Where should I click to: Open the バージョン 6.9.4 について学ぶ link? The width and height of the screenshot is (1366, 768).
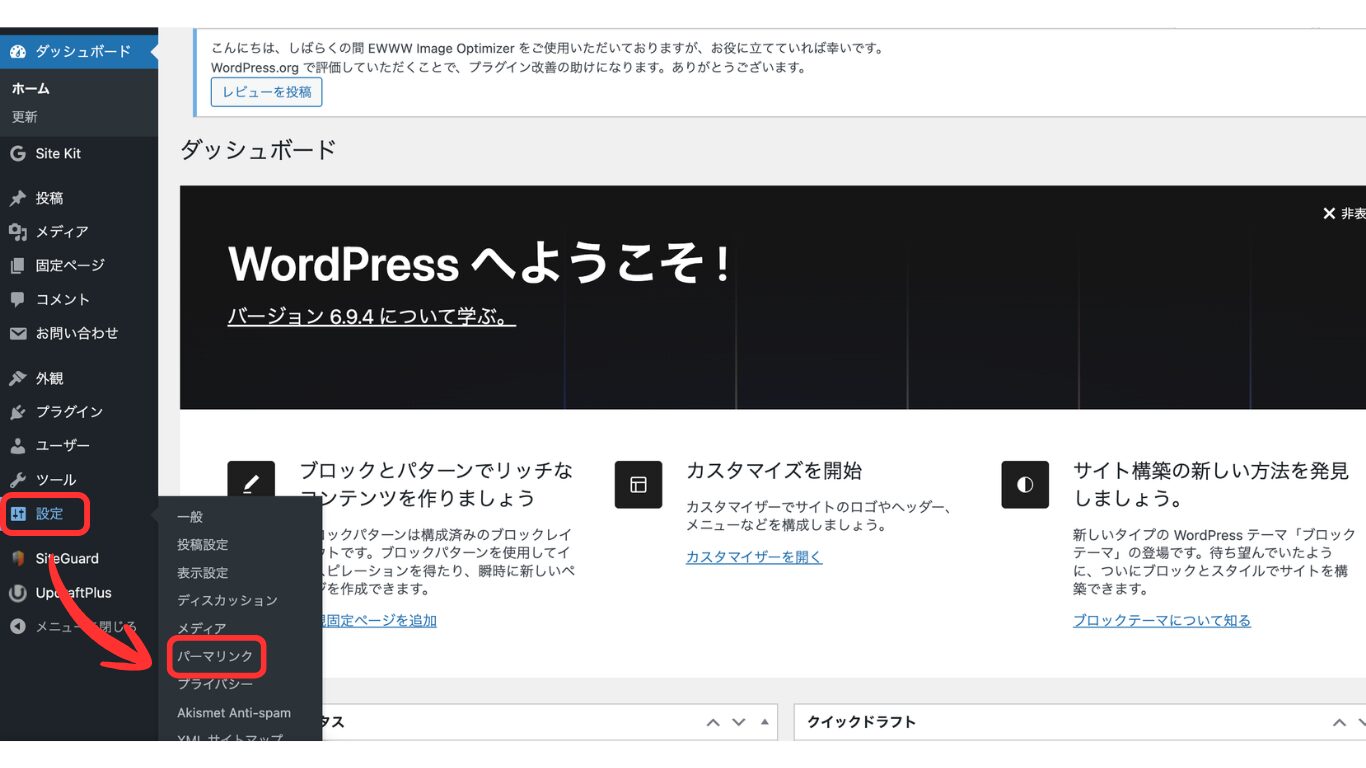pos(372,317)
